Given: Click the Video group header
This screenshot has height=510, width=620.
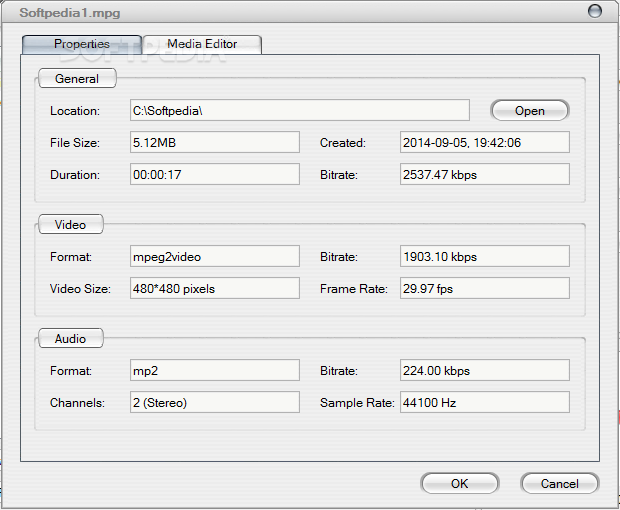Looking at the screenshot, I should point(71,225).
